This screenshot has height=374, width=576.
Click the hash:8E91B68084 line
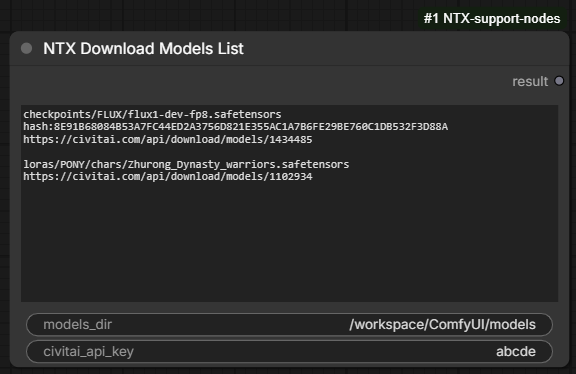235,127
